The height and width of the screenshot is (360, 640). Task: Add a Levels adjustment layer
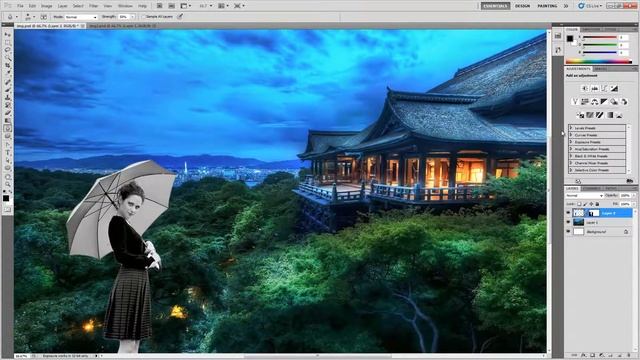[595, 89]
